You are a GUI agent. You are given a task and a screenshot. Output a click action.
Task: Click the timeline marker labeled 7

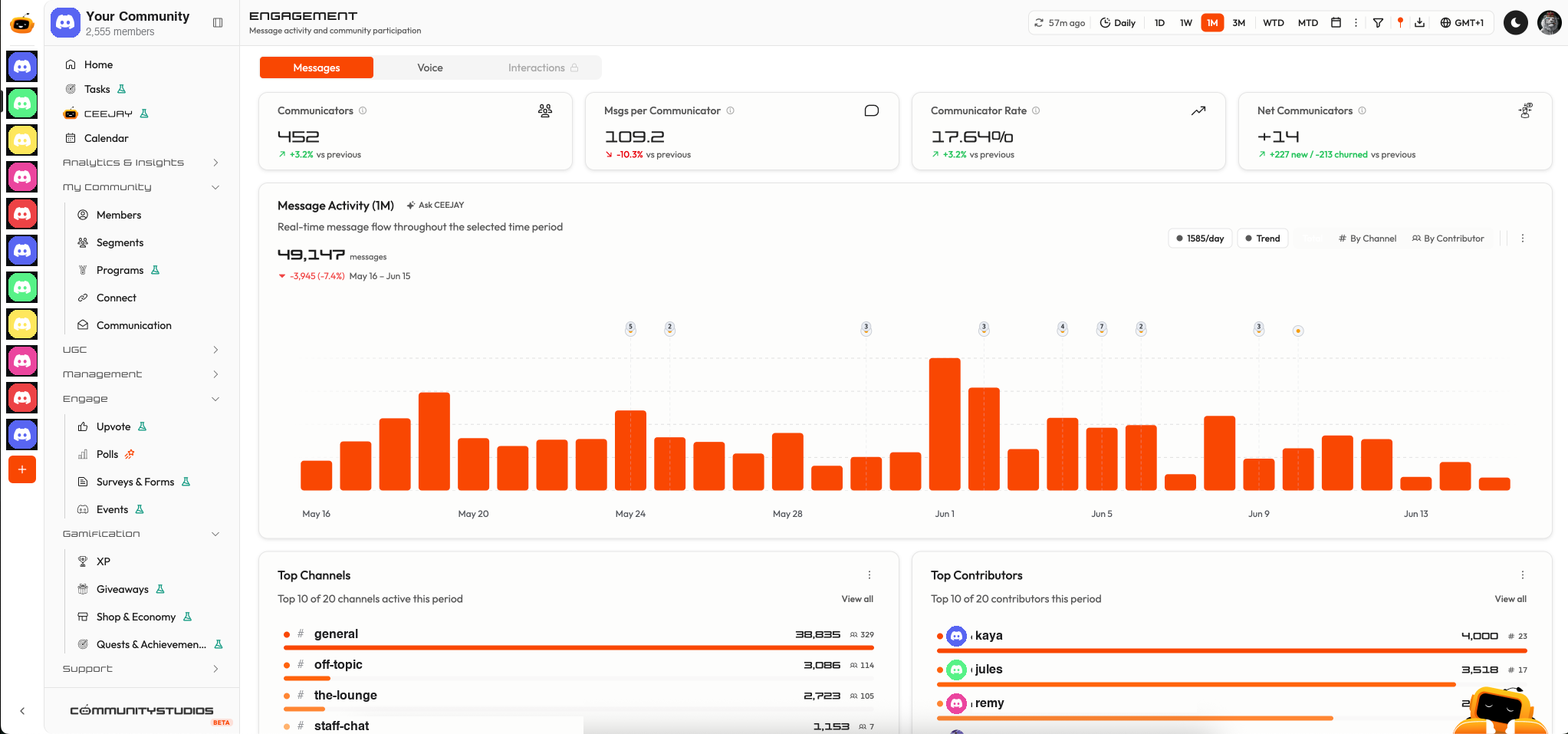coord(1102,328)
